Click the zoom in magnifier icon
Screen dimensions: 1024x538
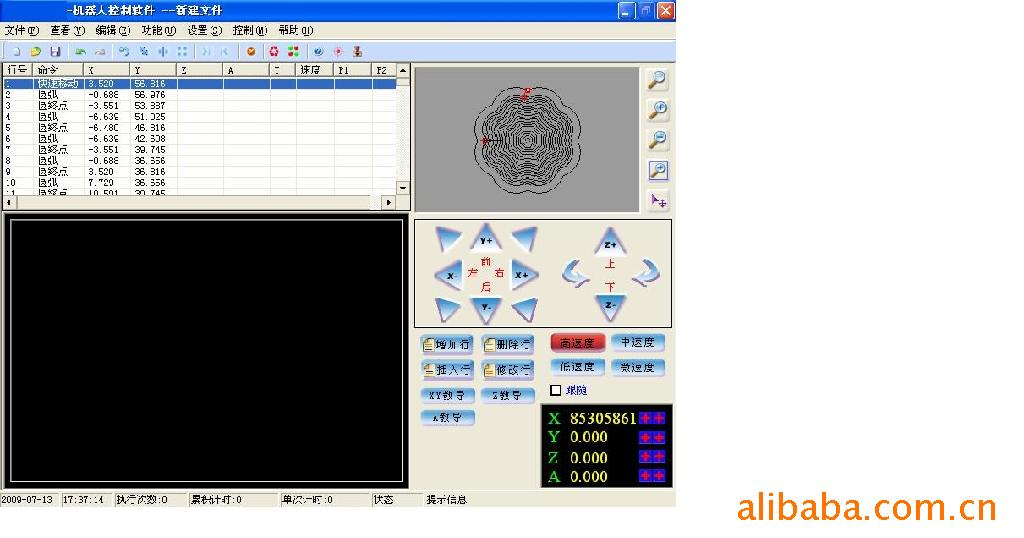point(658,110)
